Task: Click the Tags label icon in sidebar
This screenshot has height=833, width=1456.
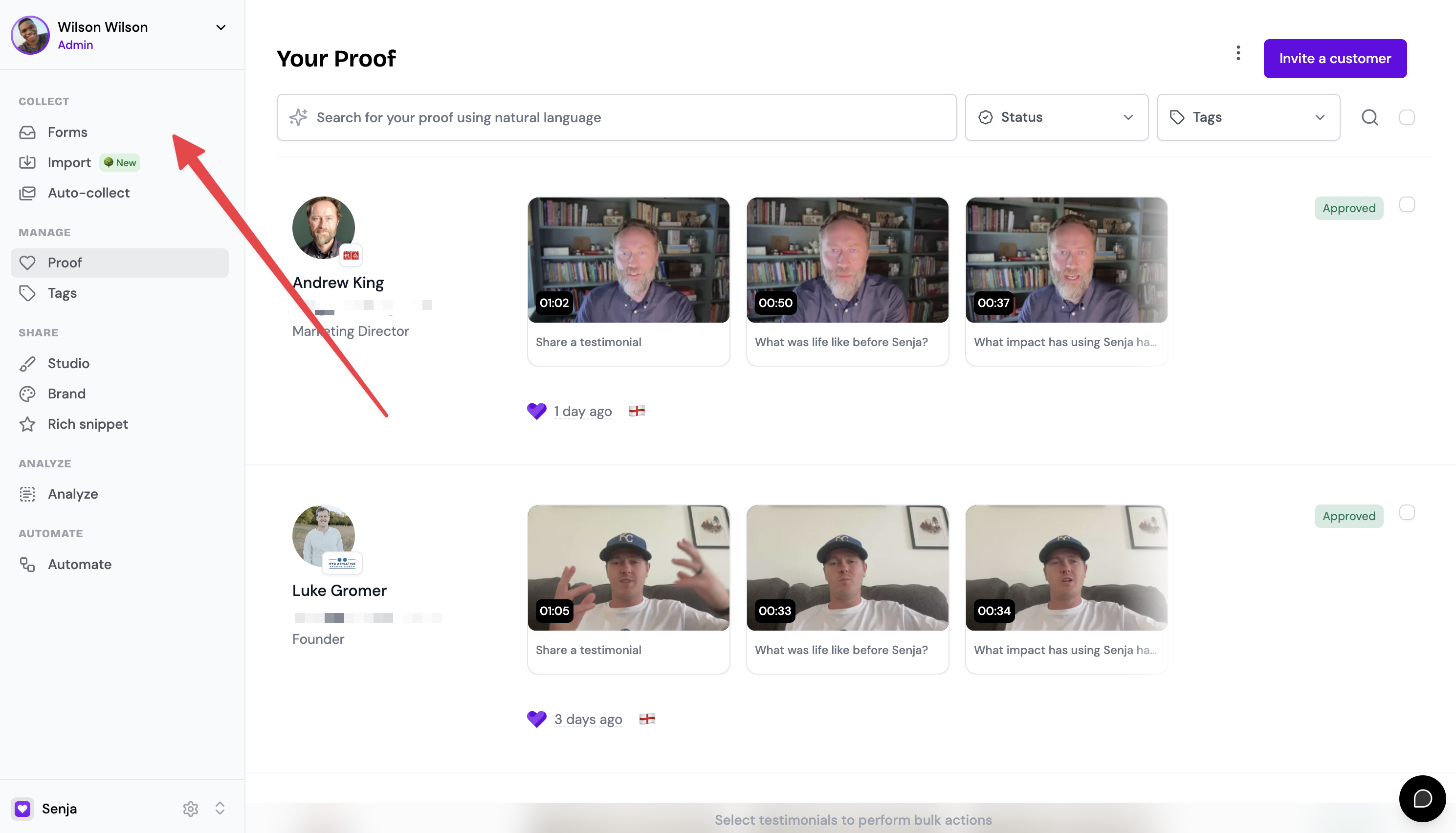Action: [x=27, y=293]
